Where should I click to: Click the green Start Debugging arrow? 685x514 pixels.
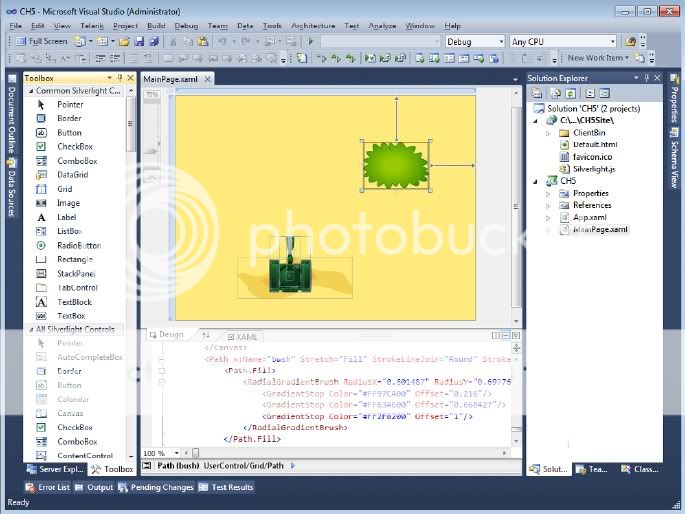pos(311,41)
